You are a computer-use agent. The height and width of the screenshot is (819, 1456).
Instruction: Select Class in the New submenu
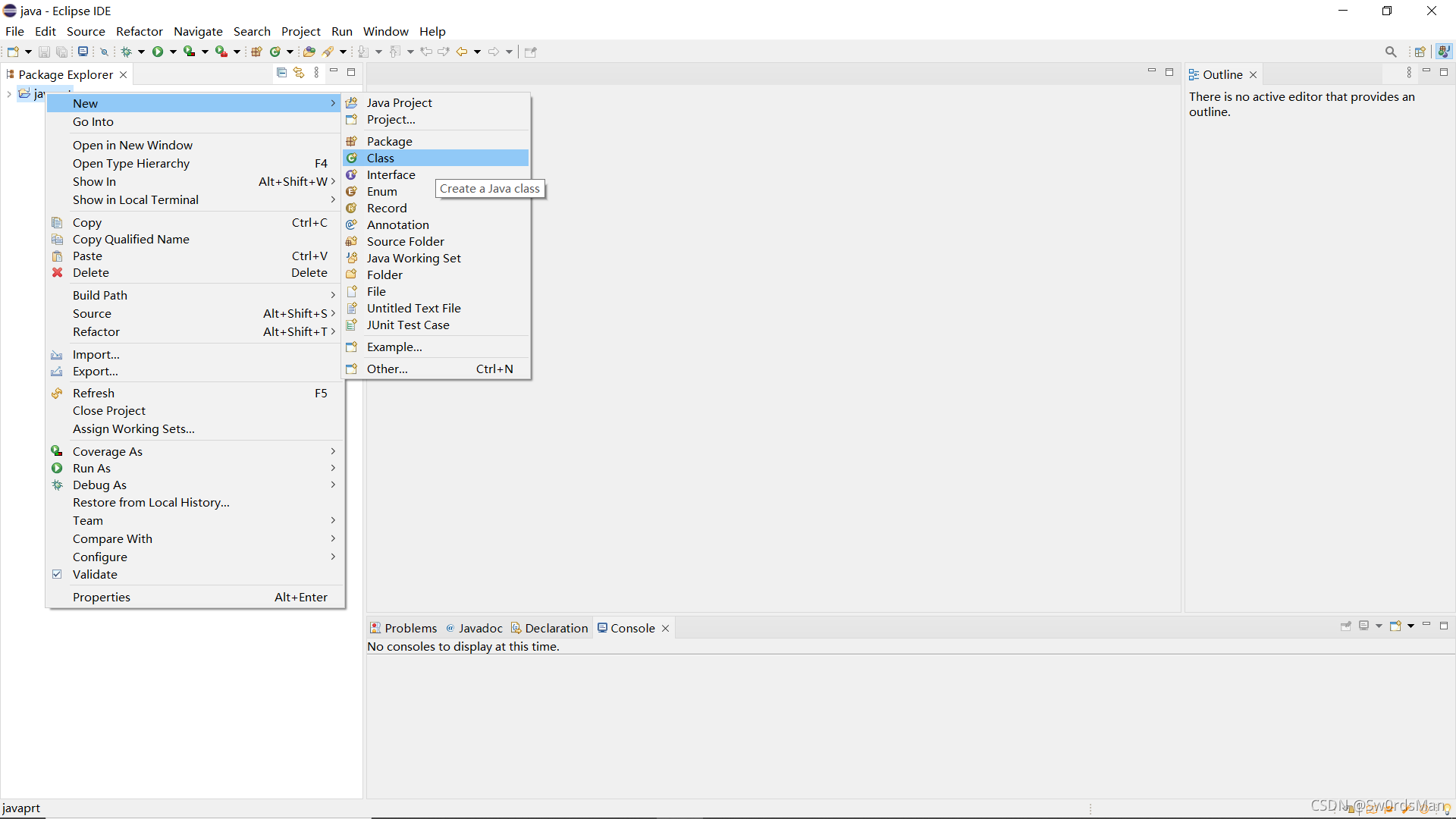click(x=436, y=158)
